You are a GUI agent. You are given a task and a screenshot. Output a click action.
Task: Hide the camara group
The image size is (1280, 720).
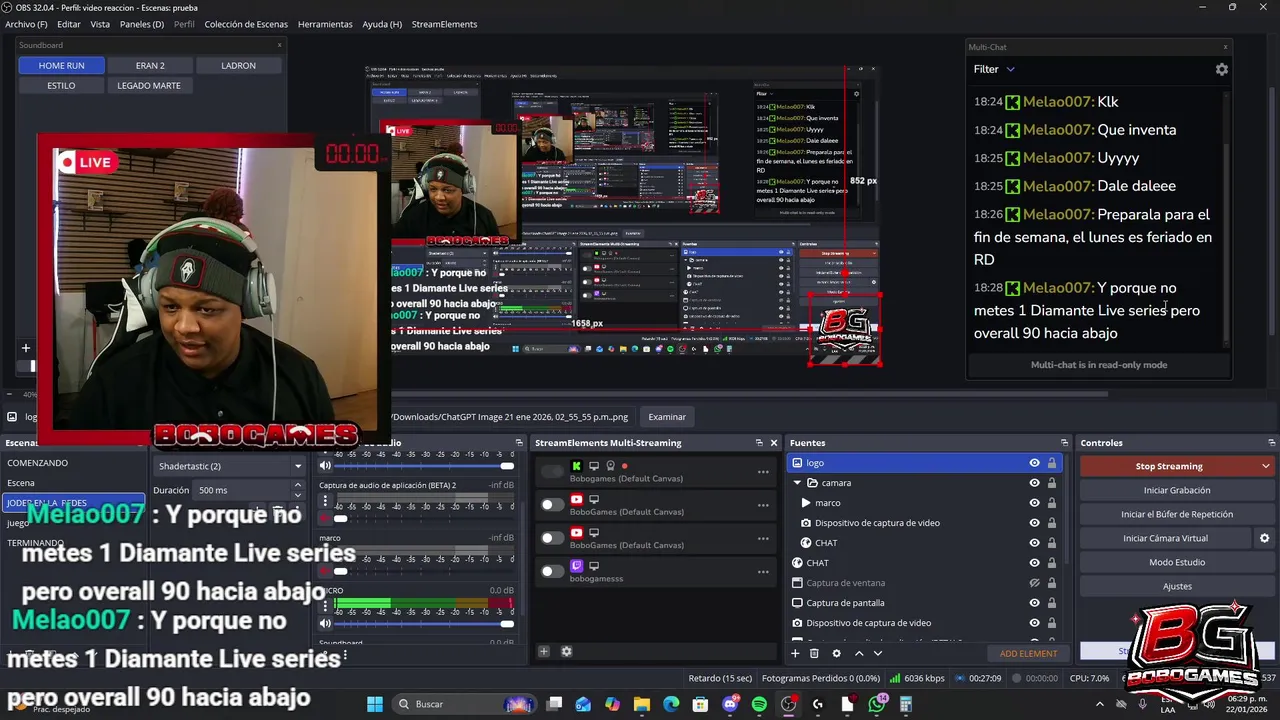pyautogui.click(x=1034, y=483)
